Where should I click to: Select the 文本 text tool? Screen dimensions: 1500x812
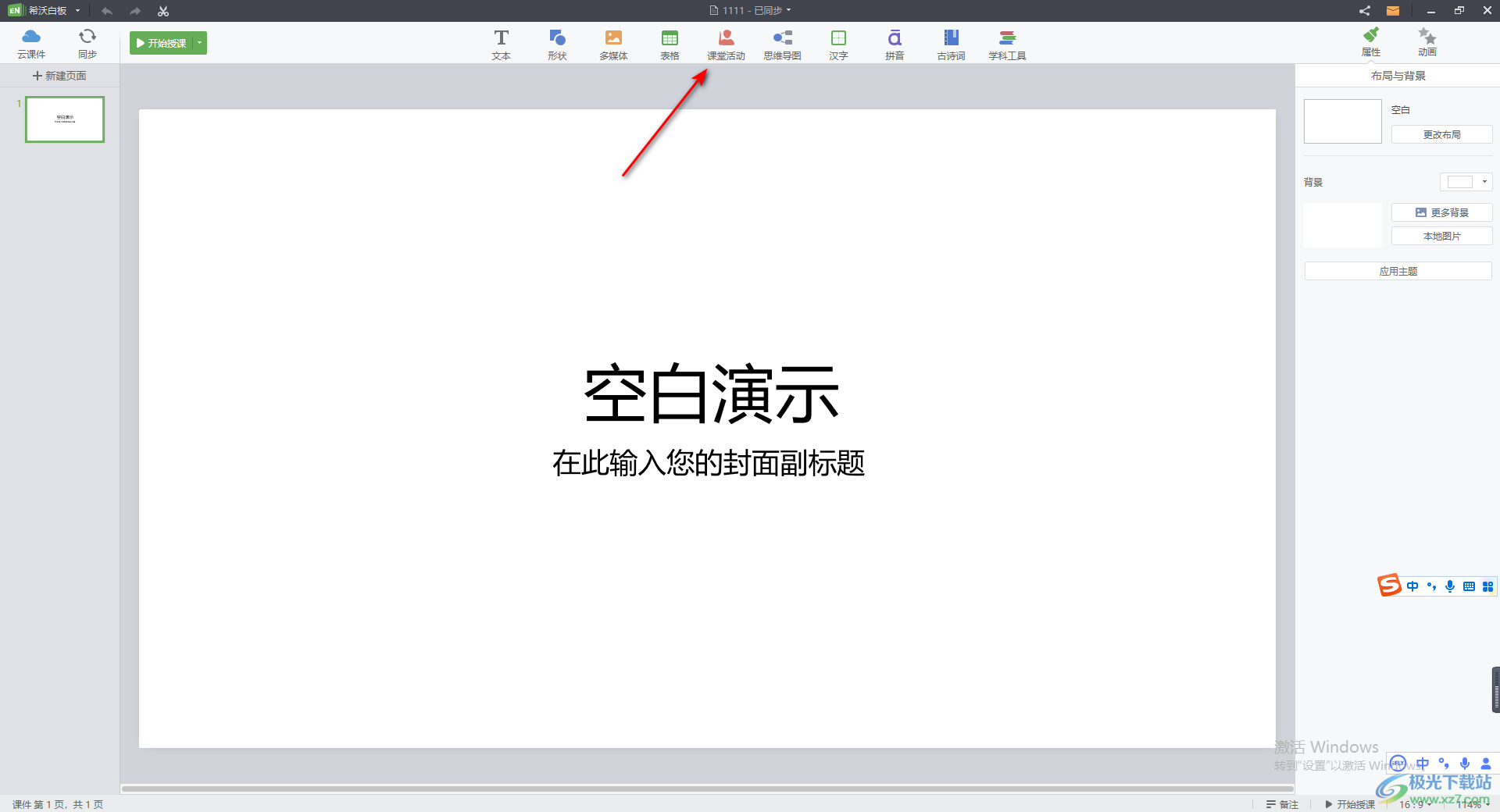501,45
